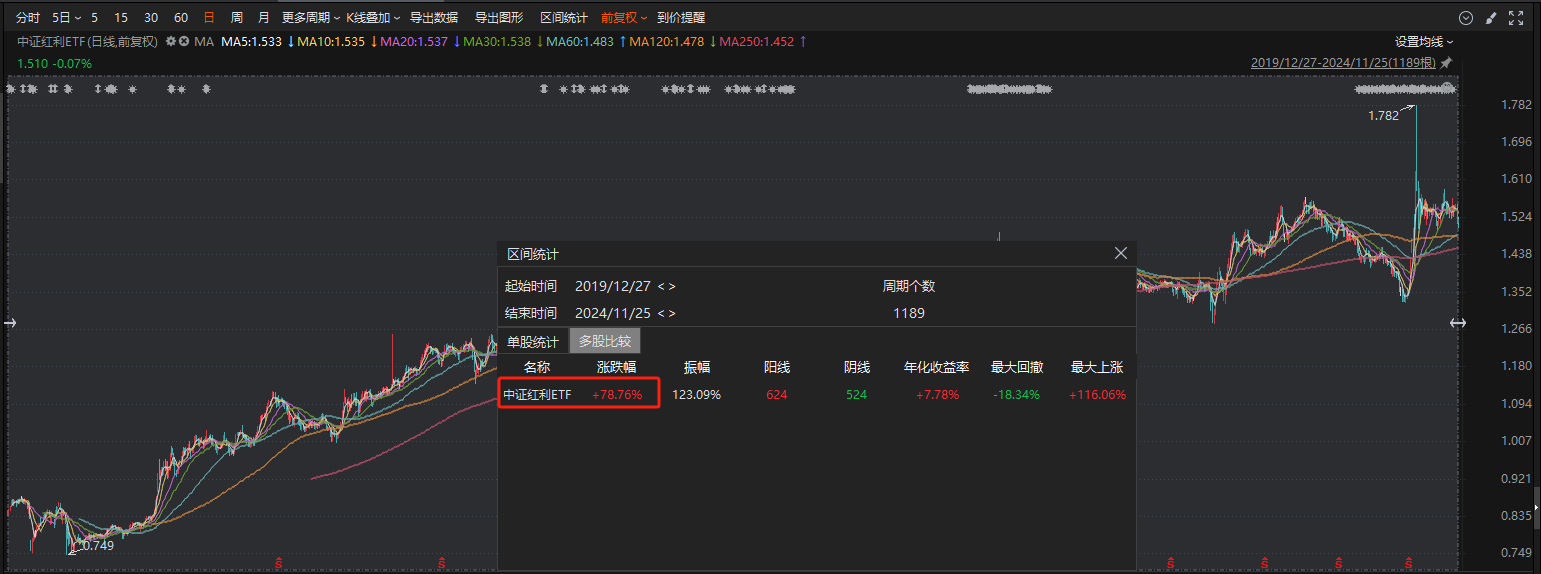
Task: Expand the 前复权 adjustment dropdown
Action: pyautogui.click(x=624, y=18)
